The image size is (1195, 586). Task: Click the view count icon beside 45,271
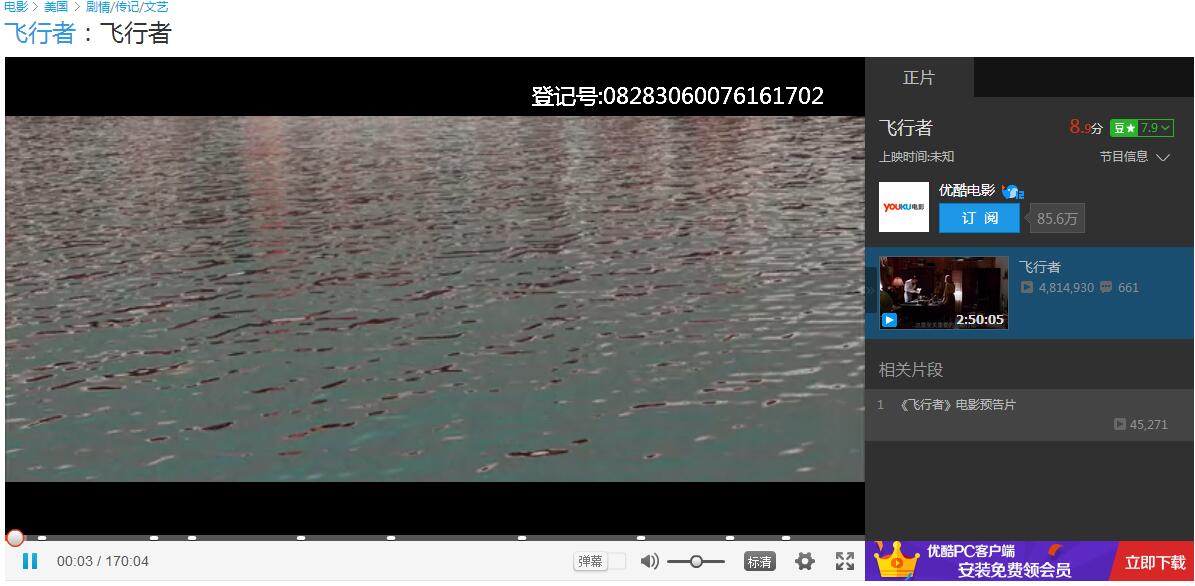click(x=1119, y=424)
